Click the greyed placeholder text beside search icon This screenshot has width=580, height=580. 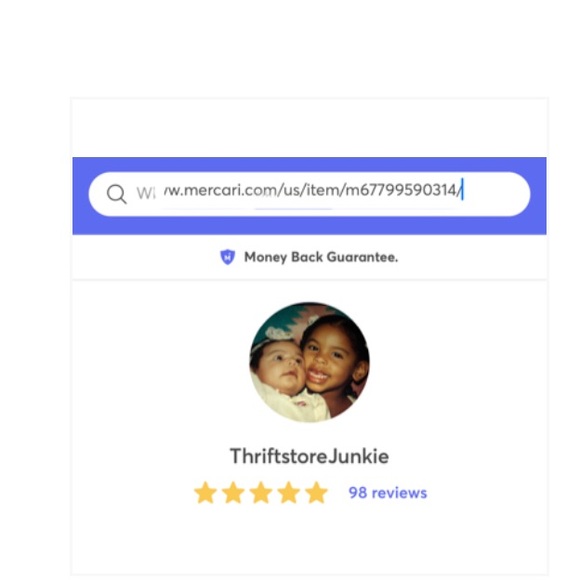click(x=146, y=193)
